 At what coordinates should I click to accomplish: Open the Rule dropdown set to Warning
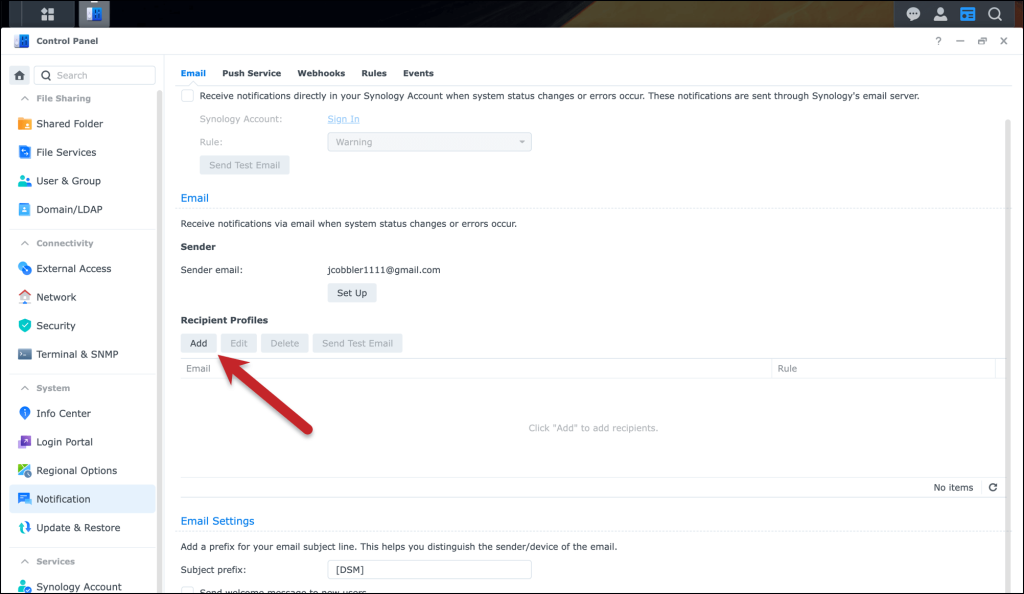[429, 142]
